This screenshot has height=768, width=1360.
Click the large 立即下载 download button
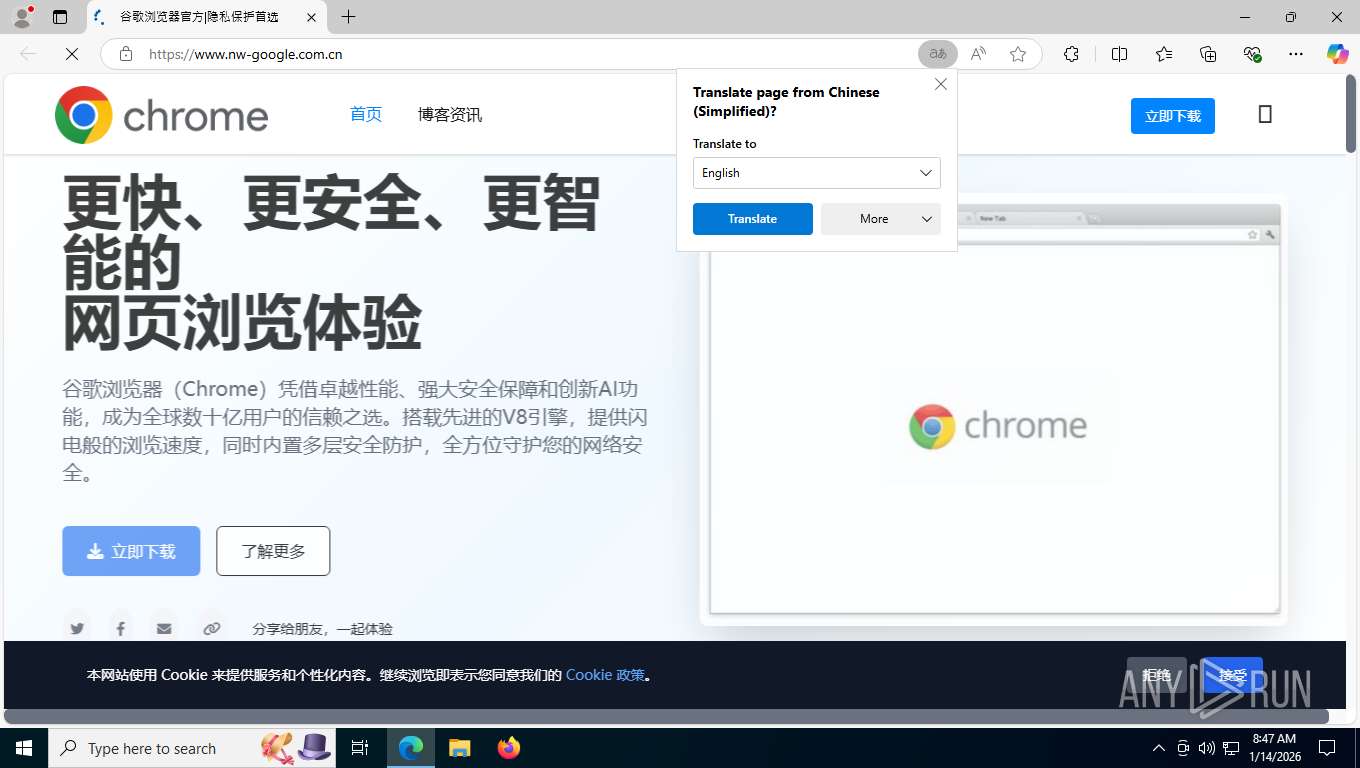131,551
